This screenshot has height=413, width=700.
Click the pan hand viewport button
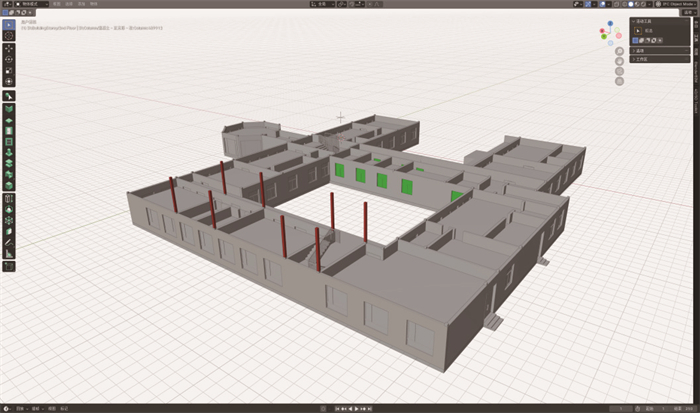click(618, 63)
